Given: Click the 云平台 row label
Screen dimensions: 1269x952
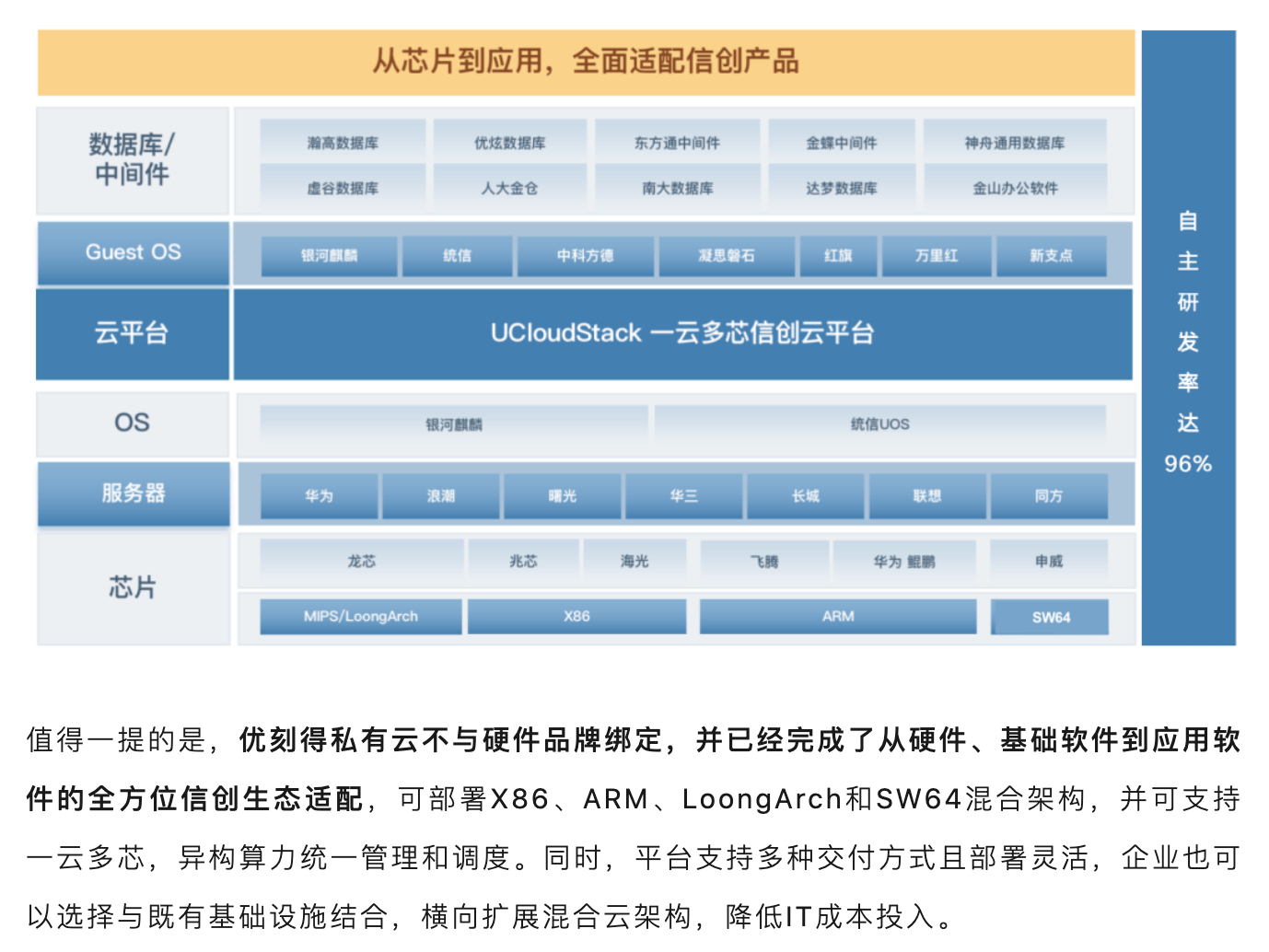Looking at the screenshot, I should coord(133,333).
